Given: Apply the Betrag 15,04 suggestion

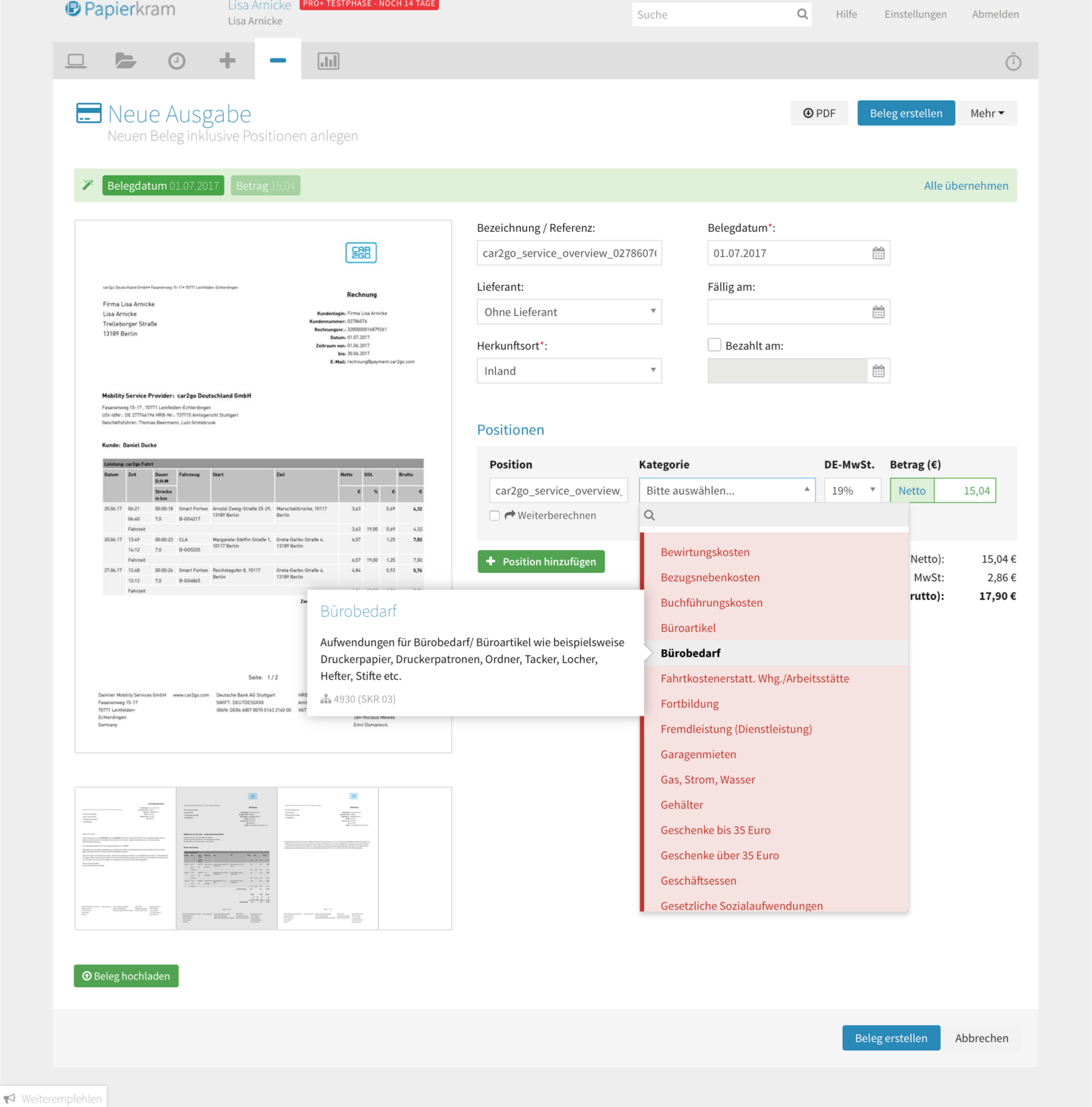Looking at the screenshot, I should [265, 186].
